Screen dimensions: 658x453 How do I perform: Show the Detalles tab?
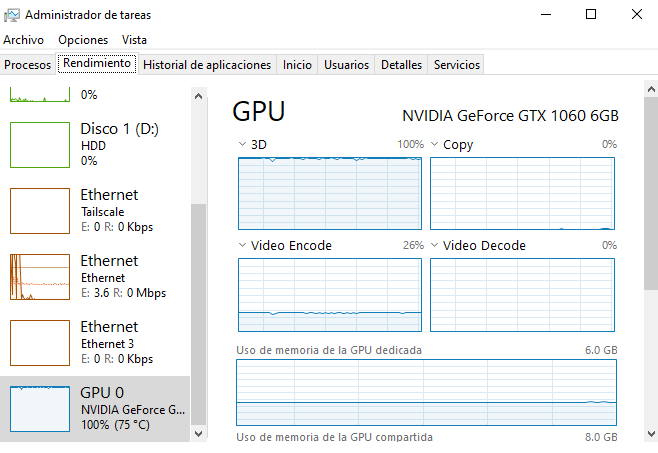[x=401, y=65]
